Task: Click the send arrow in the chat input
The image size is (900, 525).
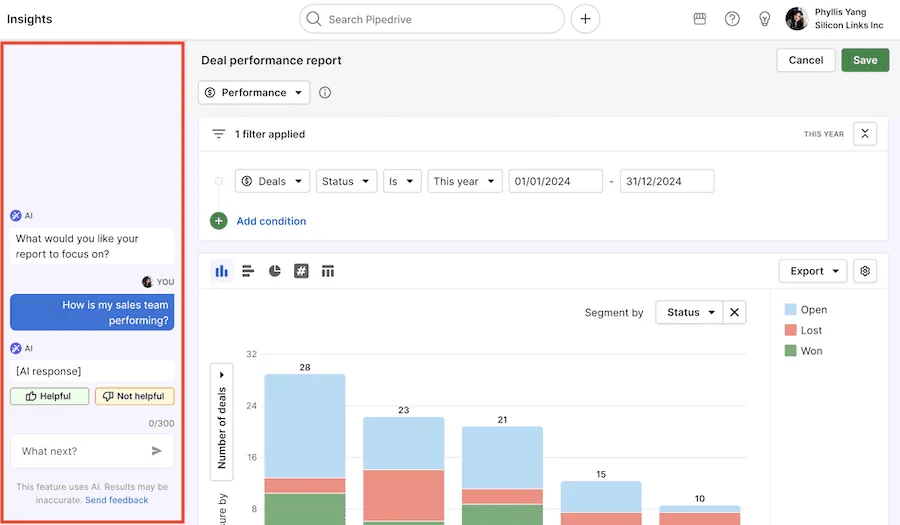Action: 156,451
